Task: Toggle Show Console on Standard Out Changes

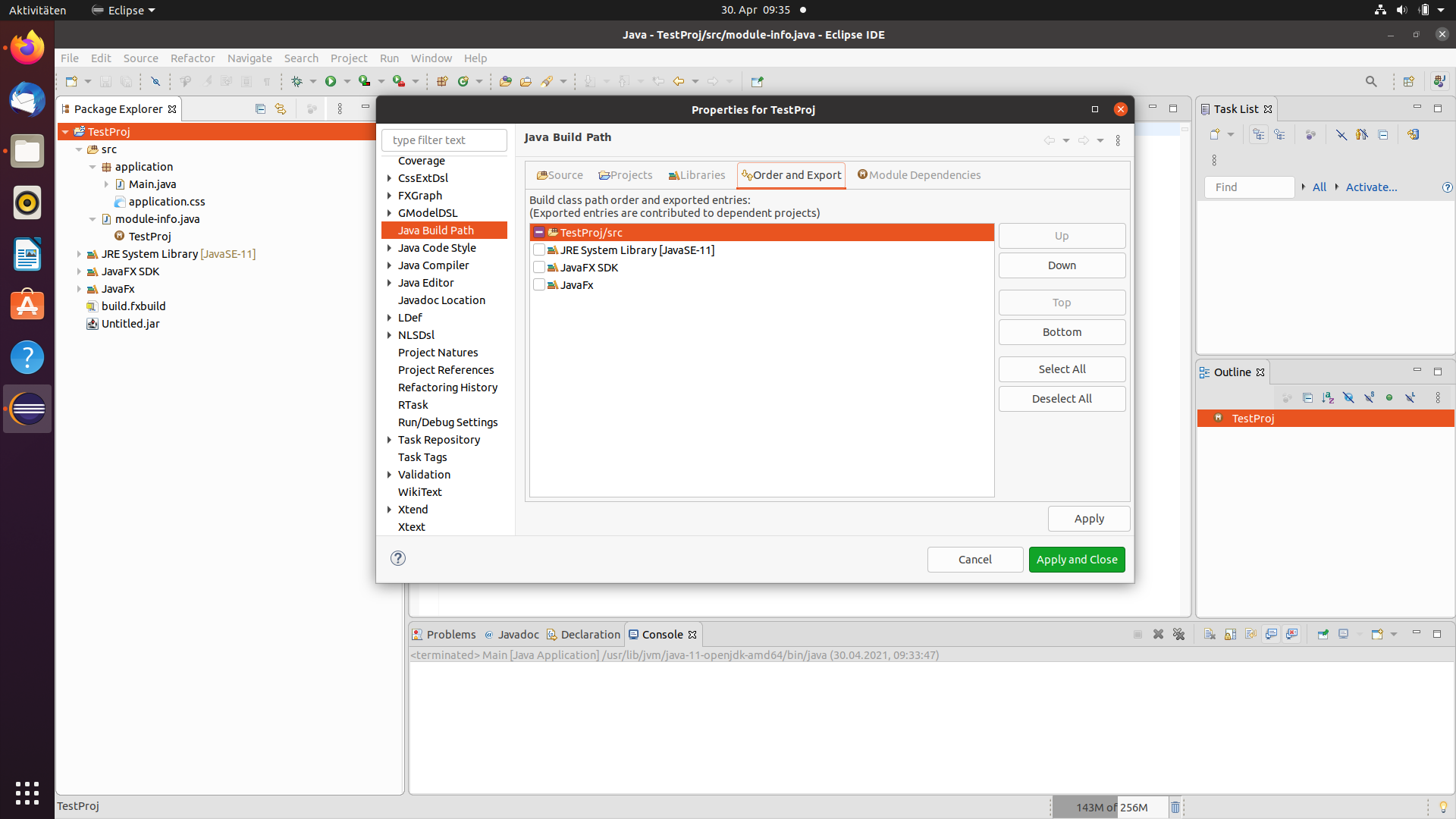Action: tap(1272, 634)
